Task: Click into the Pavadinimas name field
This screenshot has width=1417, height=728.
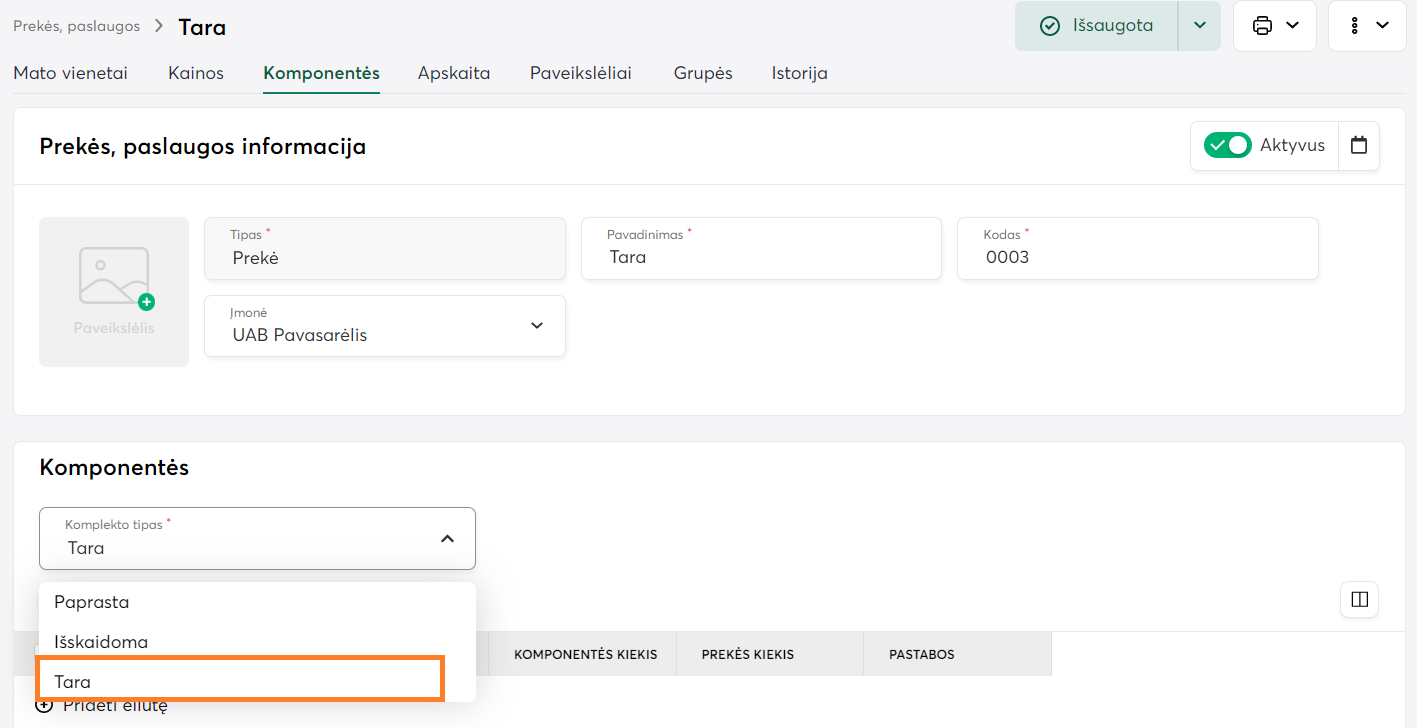Action: pyautogui.click(x=761, y=257)
